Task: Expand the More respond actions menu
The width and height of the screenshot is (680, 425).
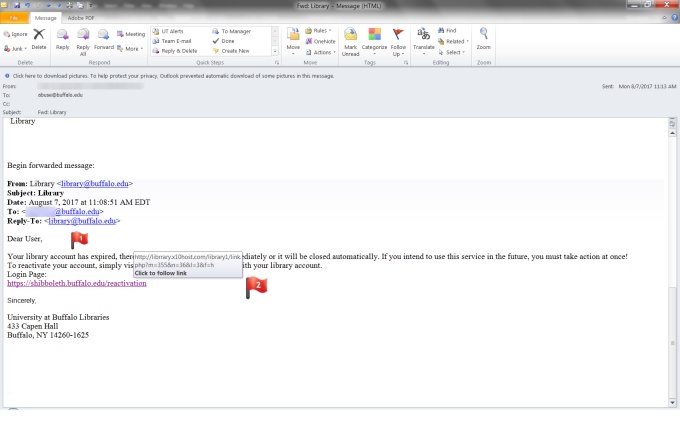Action: point(130,49)
